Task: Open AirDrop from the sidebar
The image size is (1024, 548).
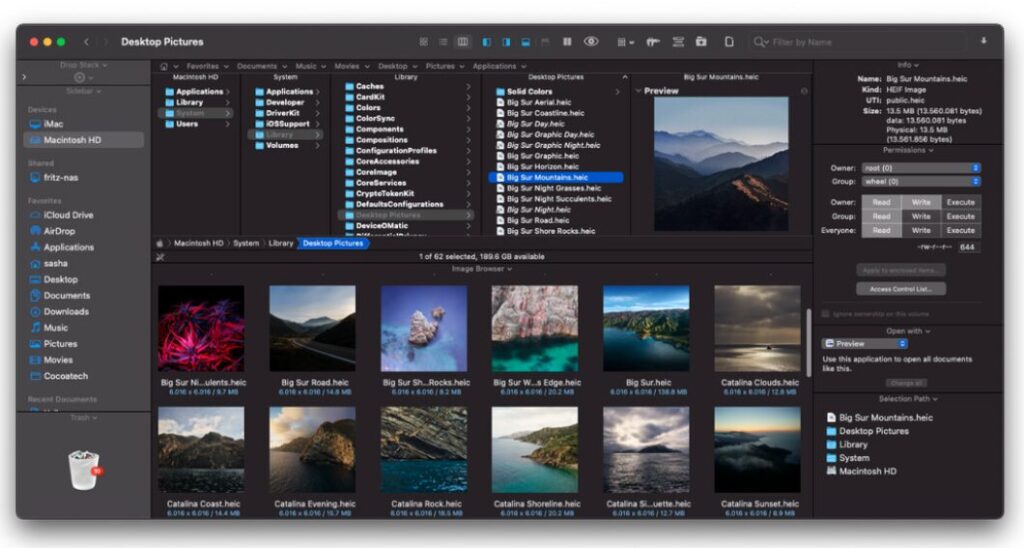Action: click(x=58, y=231)
